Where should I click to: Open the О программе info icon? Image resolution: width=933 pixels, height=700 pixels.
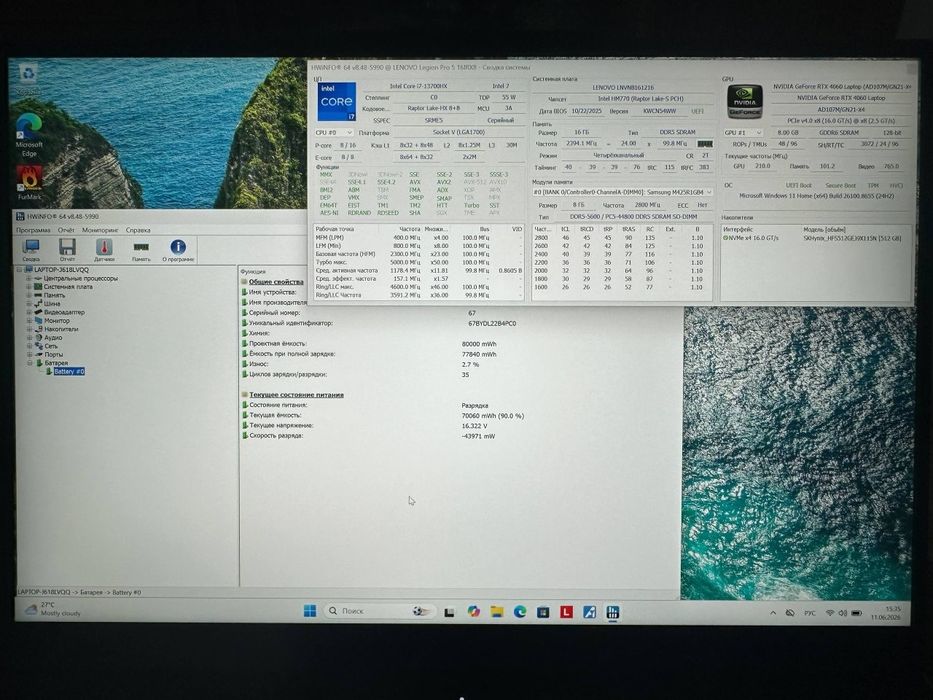point(178,249)
